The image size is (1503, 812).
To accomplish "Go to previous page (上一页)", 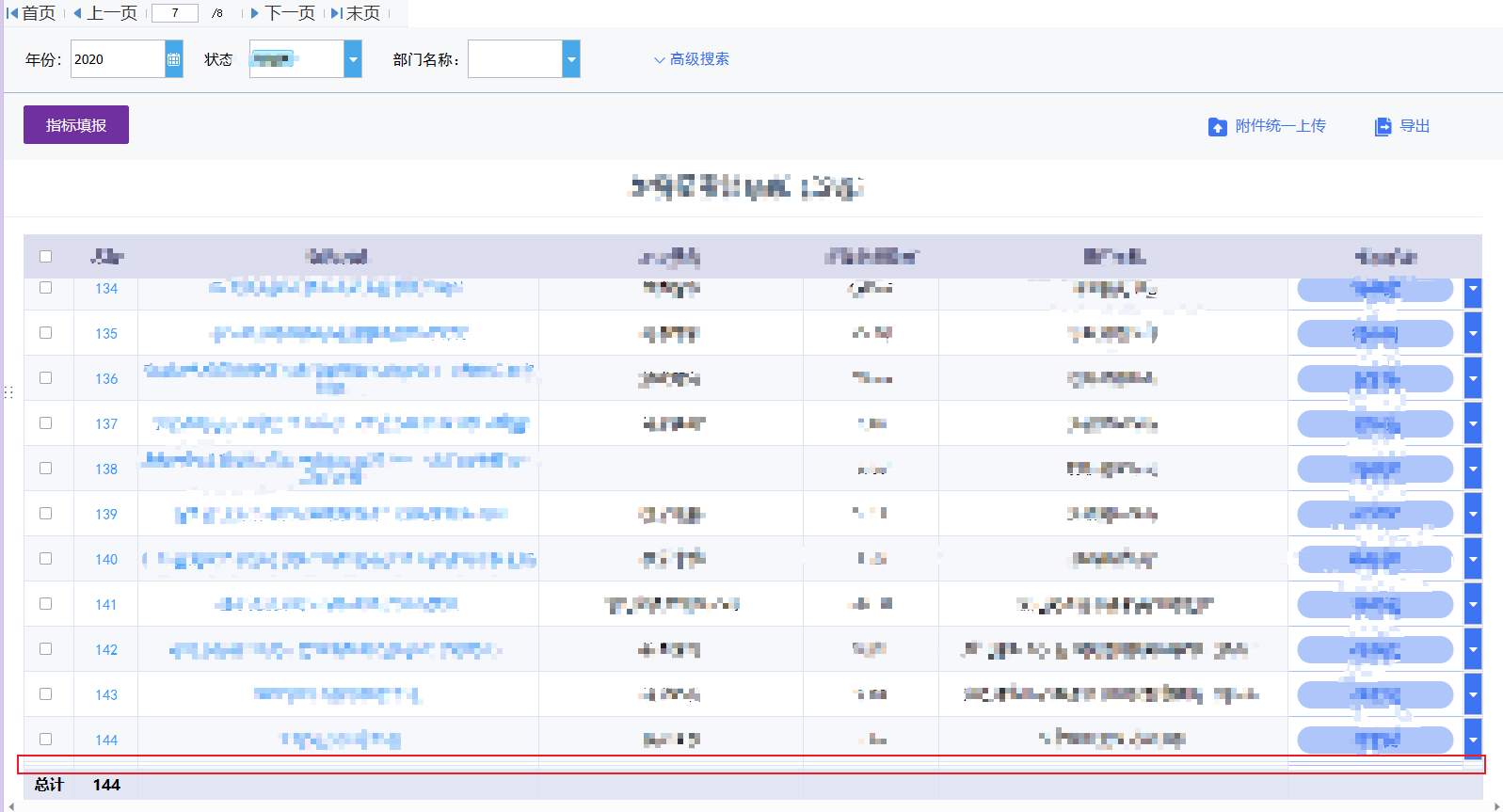I will (105, 13).
